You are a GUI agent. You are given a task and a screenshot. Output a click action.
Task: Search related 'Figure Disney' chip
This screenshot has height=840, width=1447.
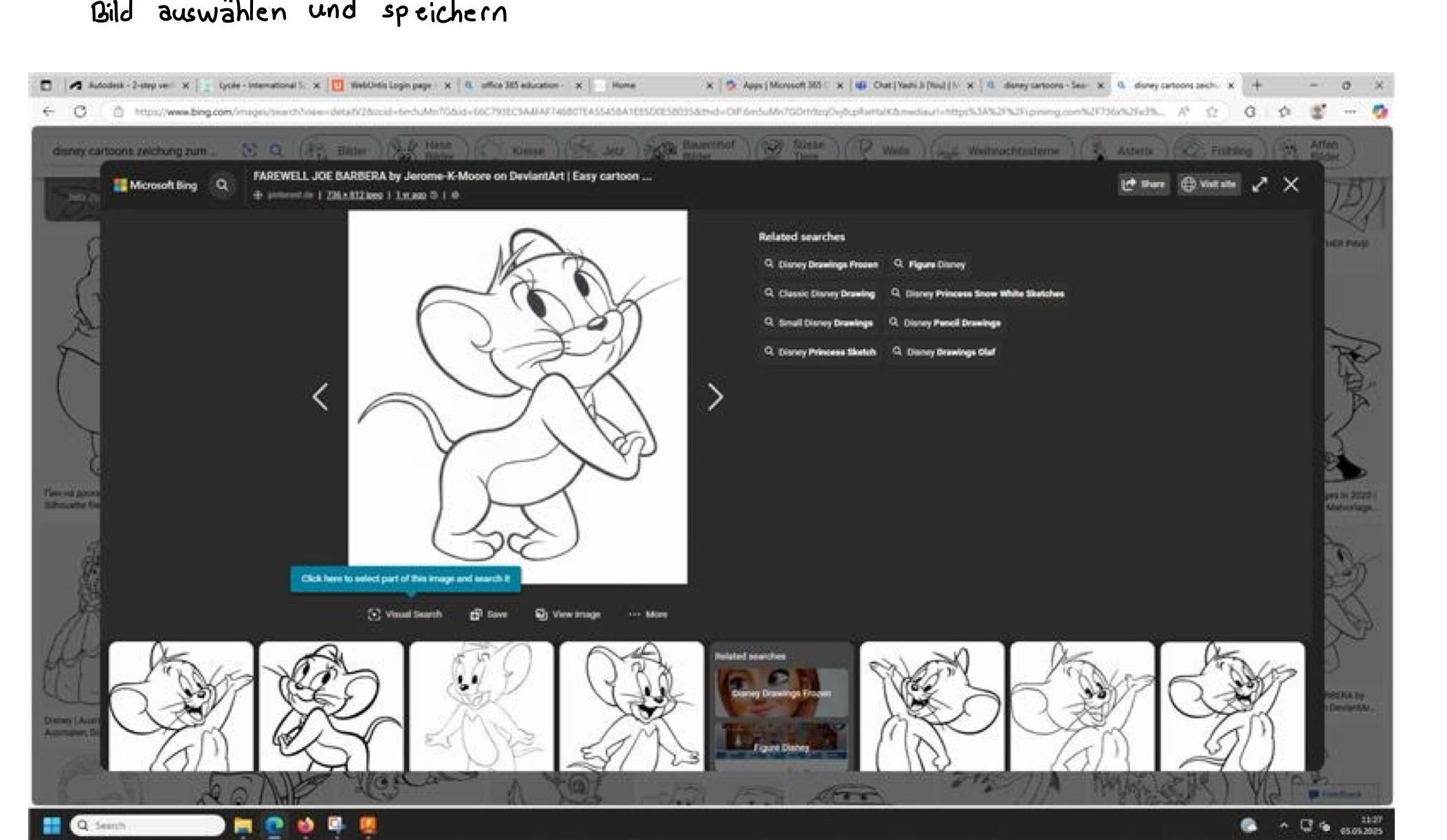(x=929, y=265)
